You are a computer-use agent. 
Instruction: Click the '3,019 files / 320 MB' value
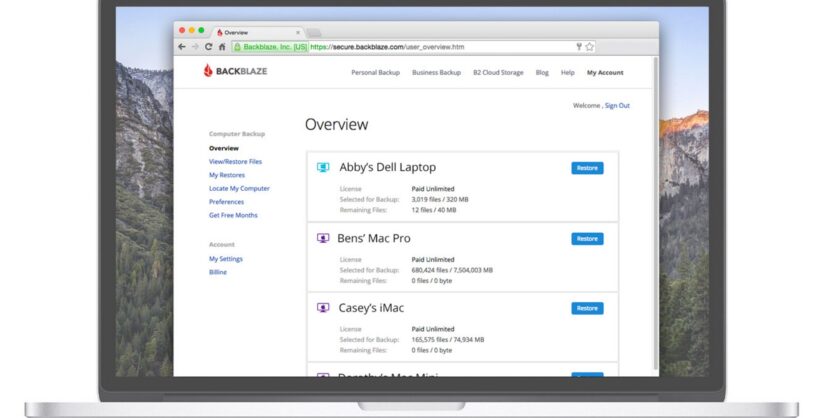pyautogui.click(x=440, y=199)
